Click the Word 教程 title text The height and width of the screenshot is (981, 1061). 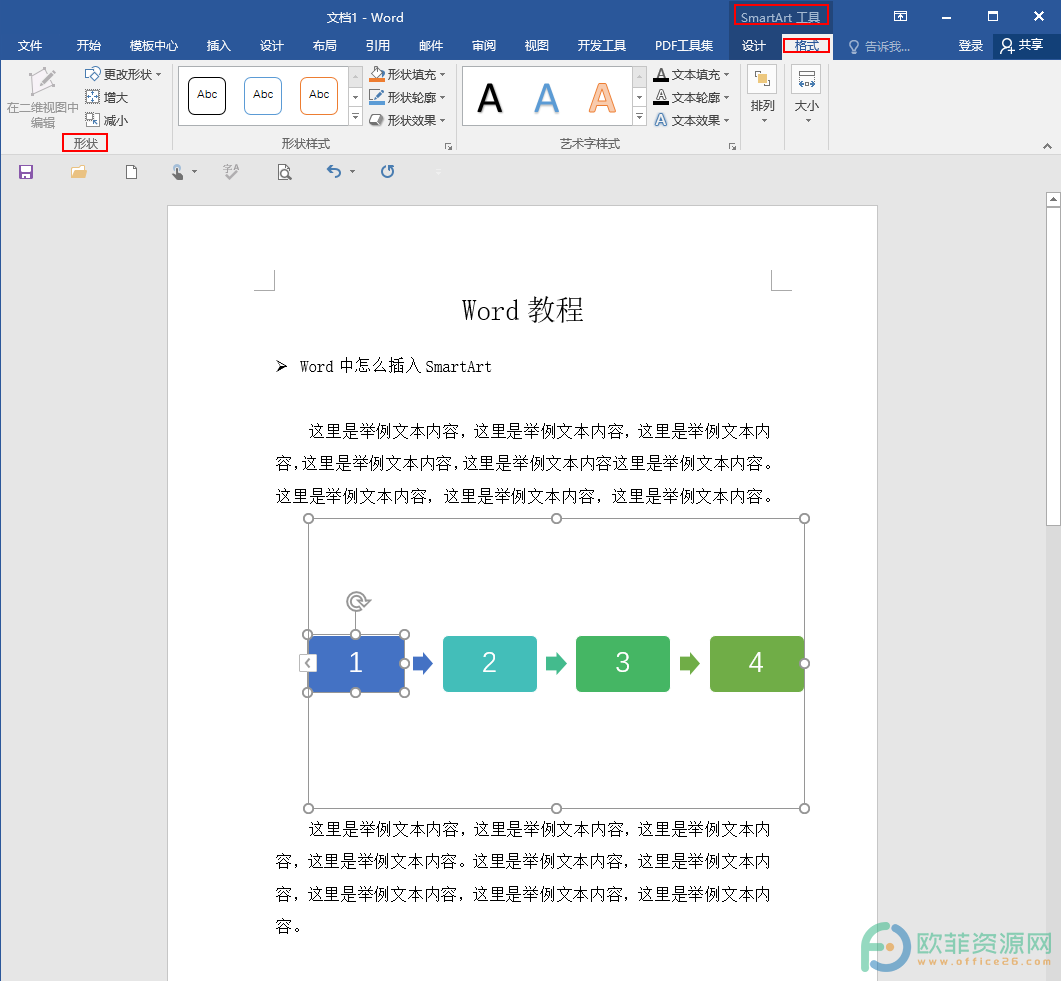[x=522, y=310]
